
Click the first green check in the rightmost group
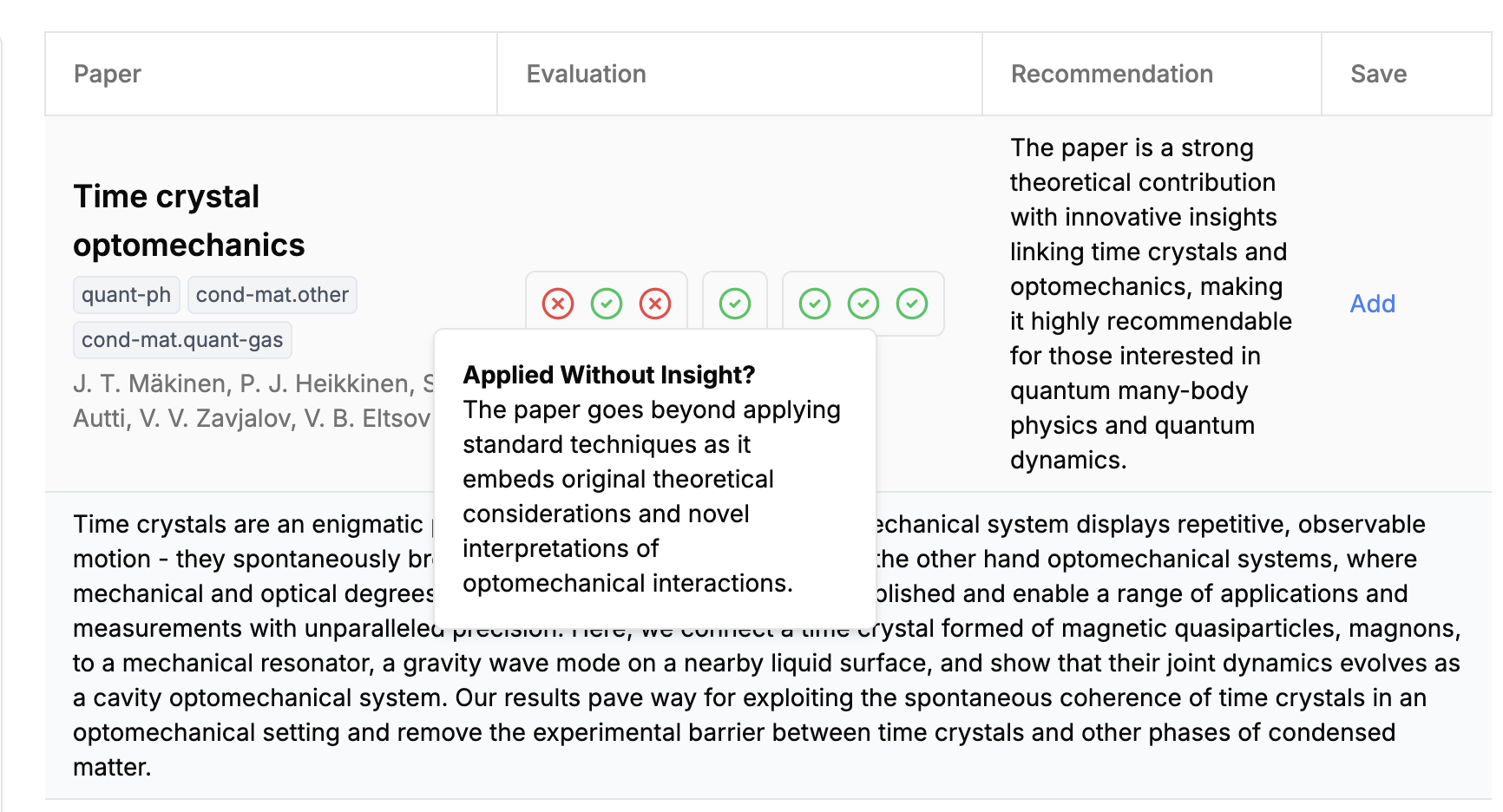[x=815, y=304]
